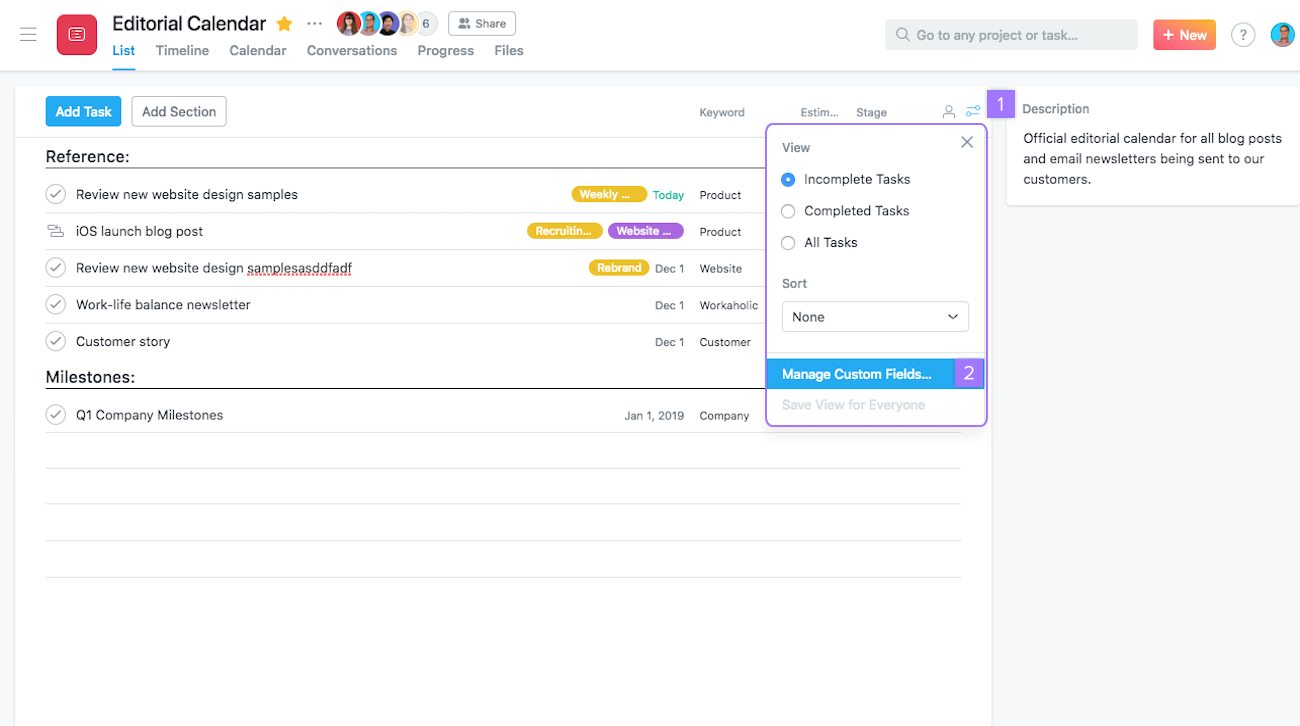
Task: Open the Help question mark icon
Action: tap(1243, 34)
